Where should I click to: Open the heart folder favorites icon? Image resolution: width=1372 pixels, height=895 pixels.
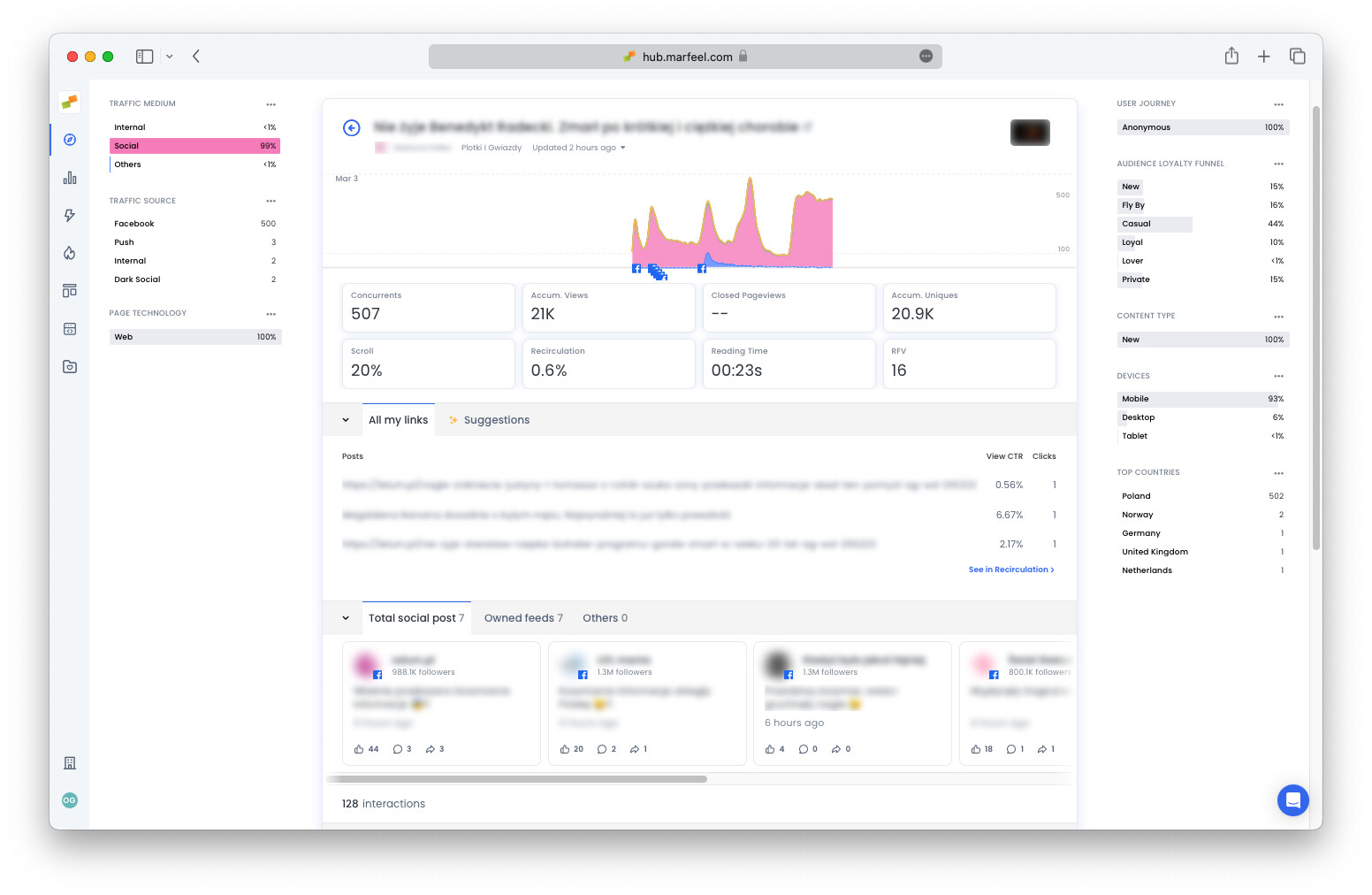click(70, 367)
